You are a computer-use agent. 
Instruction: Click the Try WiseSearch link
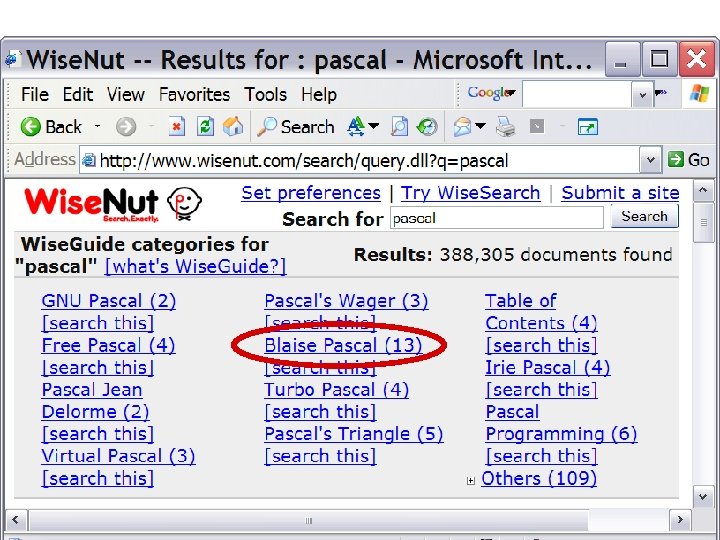(x=470, y=193)
